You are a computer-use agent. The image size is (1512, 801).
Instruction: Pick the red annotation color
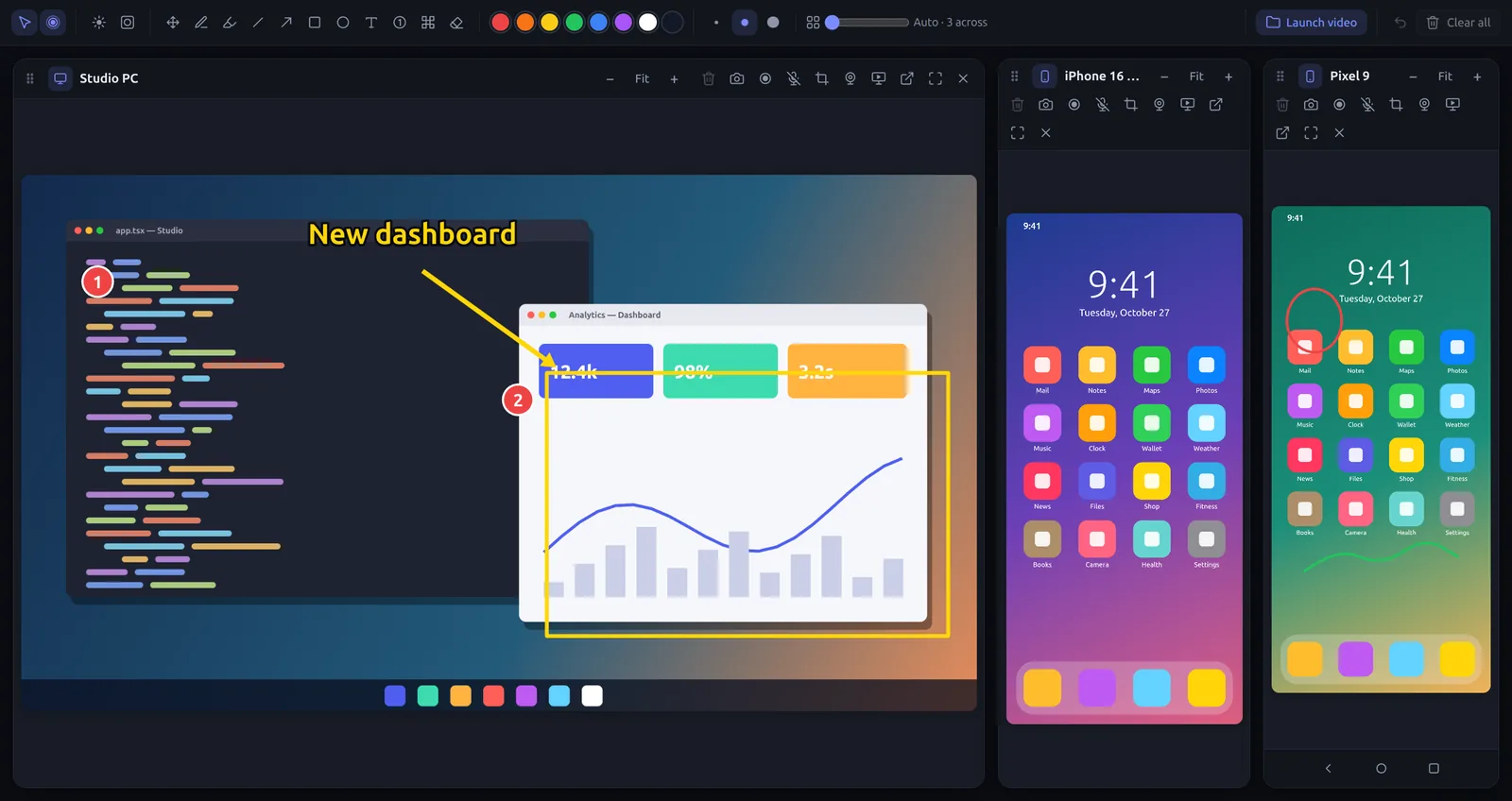(501, 23)
